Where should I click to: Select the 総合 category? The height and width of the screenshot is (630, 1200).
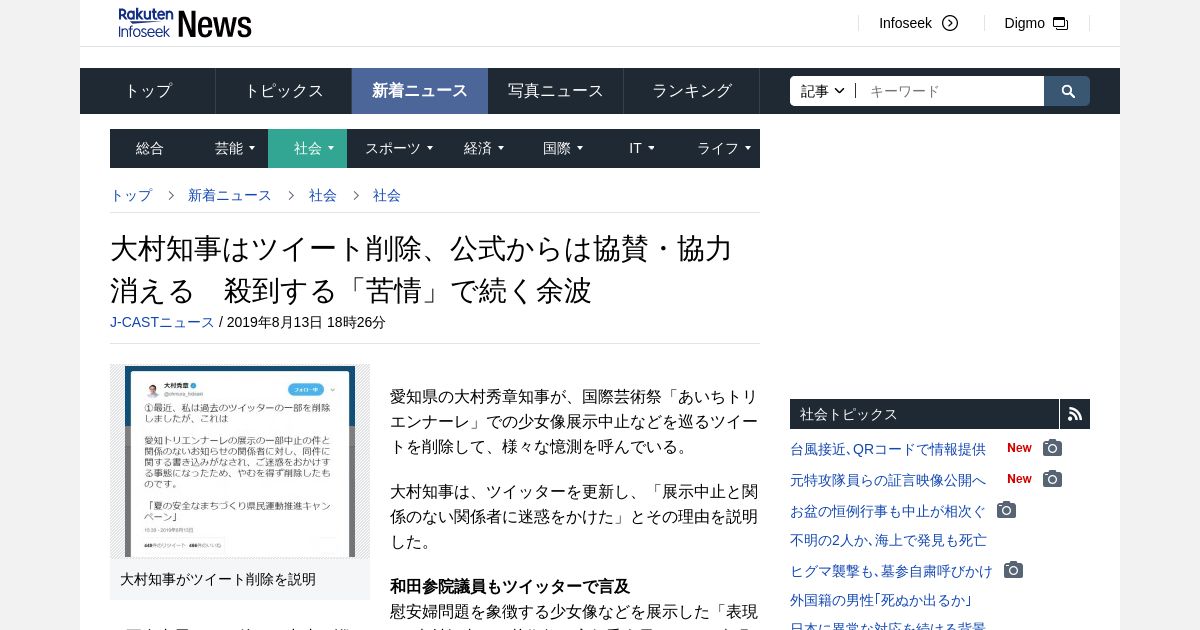click(150, 148)
